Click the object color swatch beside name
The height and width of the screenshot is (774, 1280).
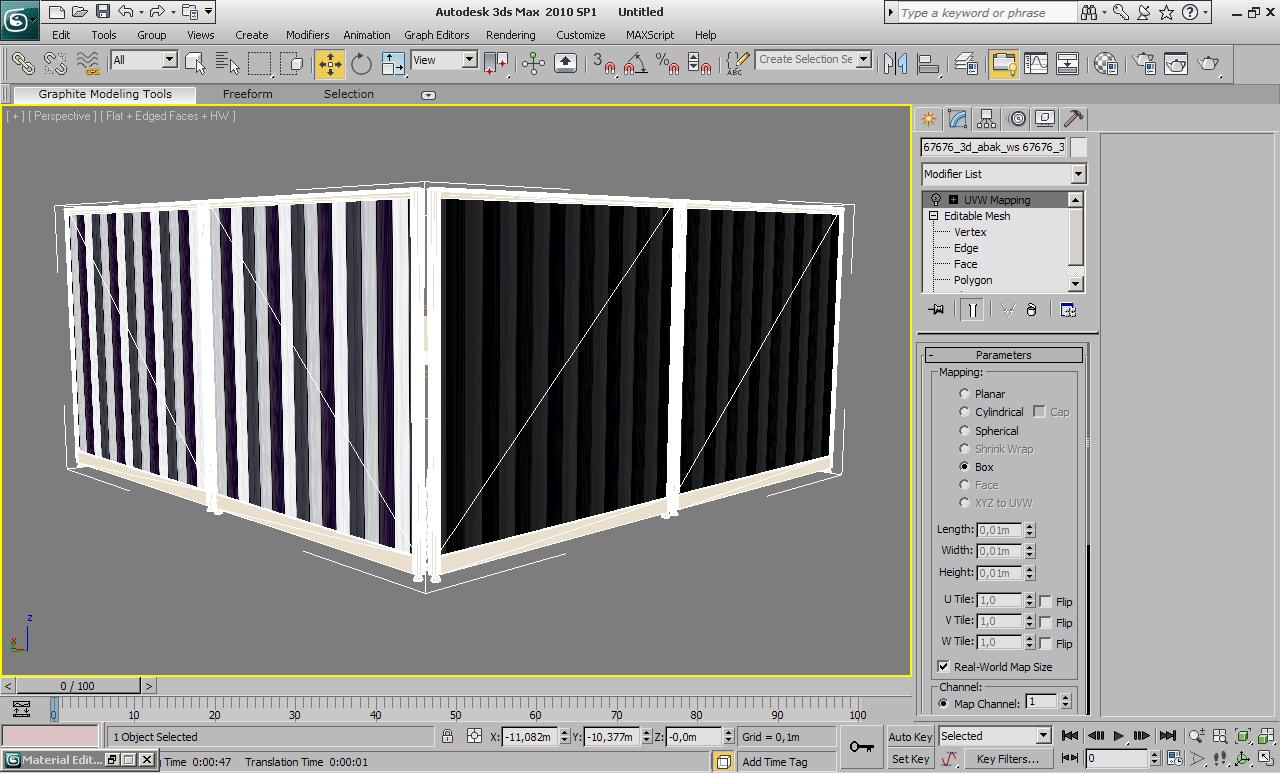pyautogui.click(x=1079, y=147)
